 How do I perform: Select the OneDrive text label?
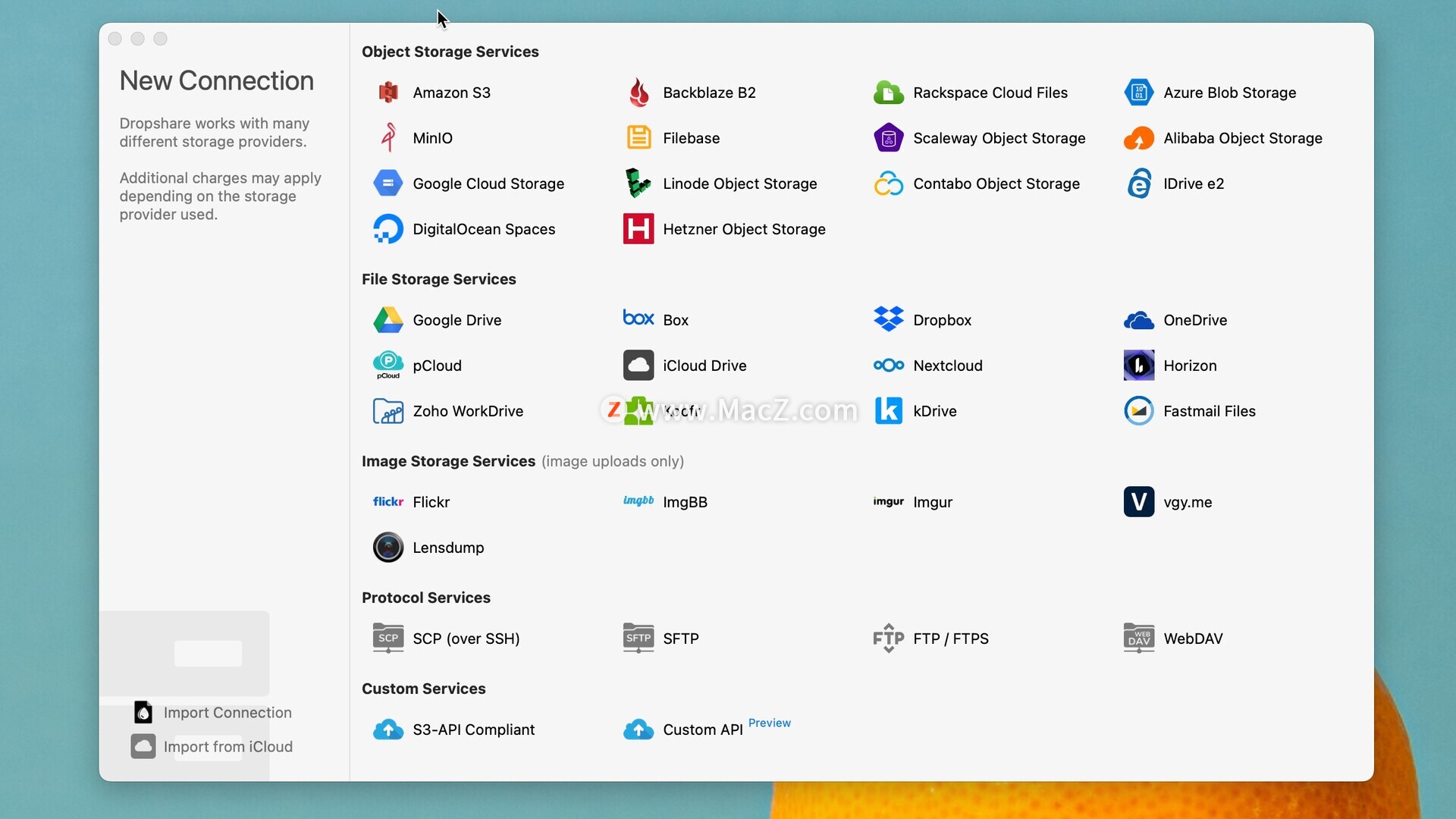pos(1195,320)
